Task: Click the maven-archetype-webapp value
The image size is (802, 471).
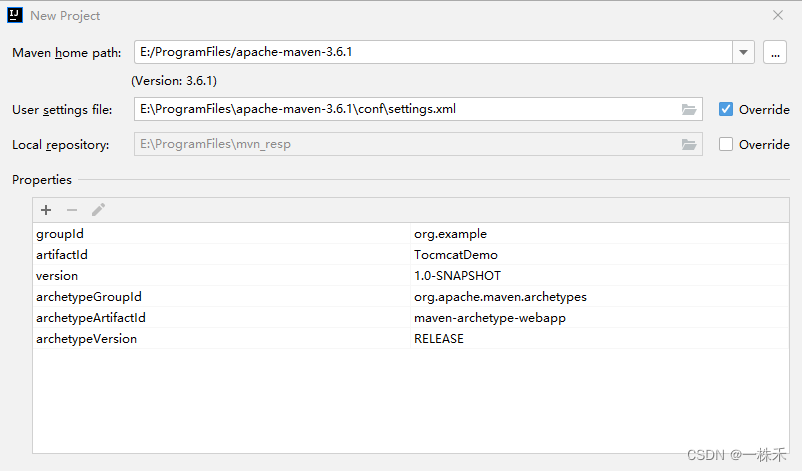Action: pyautogui.click(x=489, y=318)
